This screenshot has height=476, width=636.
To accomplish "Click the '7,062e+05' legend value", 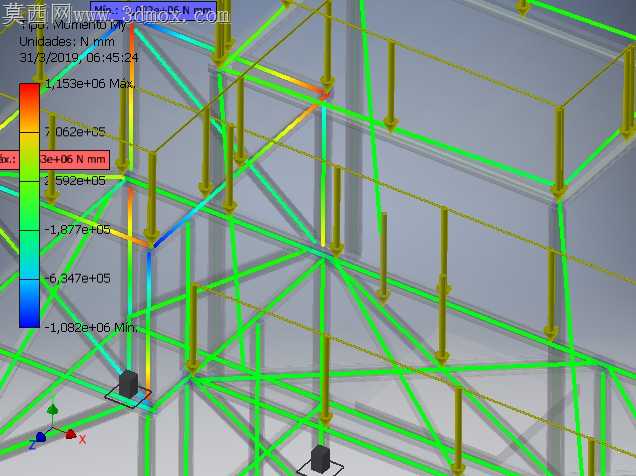I will pos(75,132).
